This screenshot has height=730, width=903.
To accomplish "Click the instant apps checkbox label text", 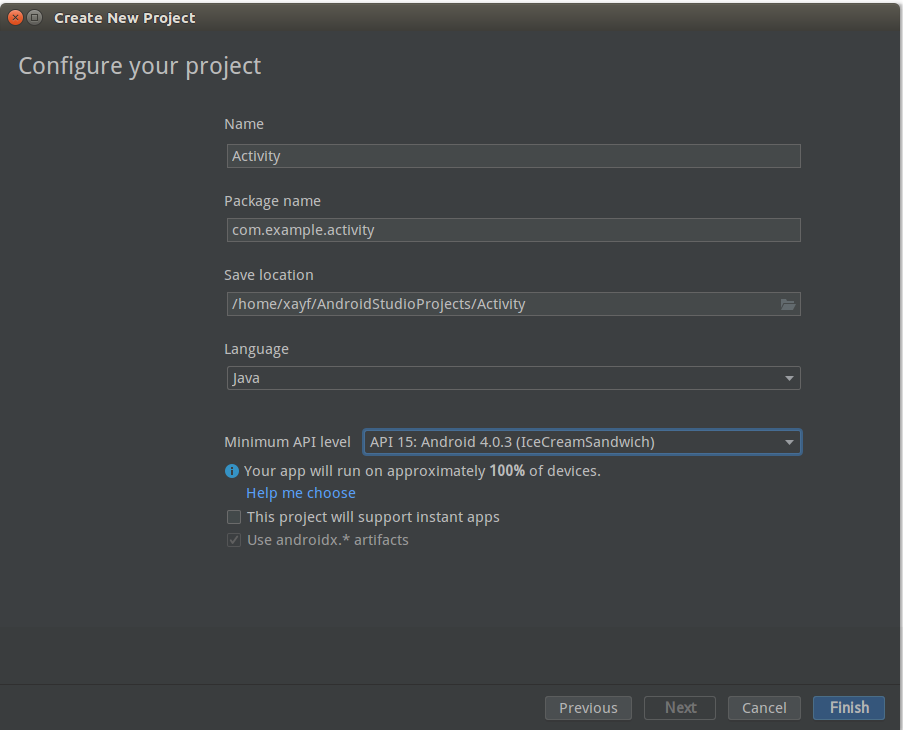I will [373, 517].
